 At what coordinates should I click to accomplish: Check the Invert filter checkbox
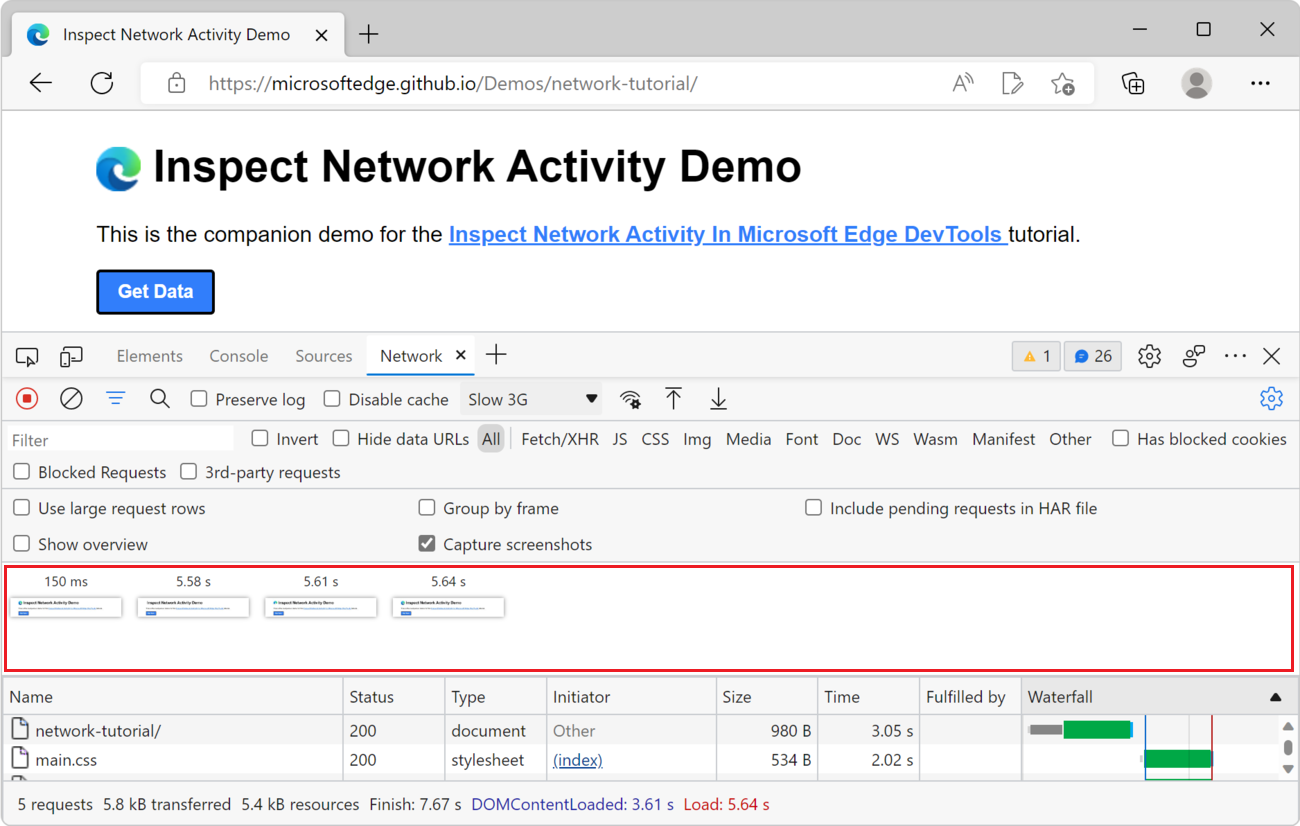[x=260, y=438]
